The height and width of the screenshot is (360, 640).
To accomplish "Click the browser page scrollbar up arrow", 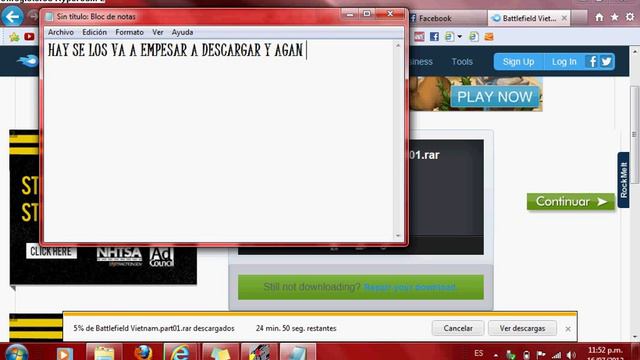I will pyautogui.click(x=635, y=51).
